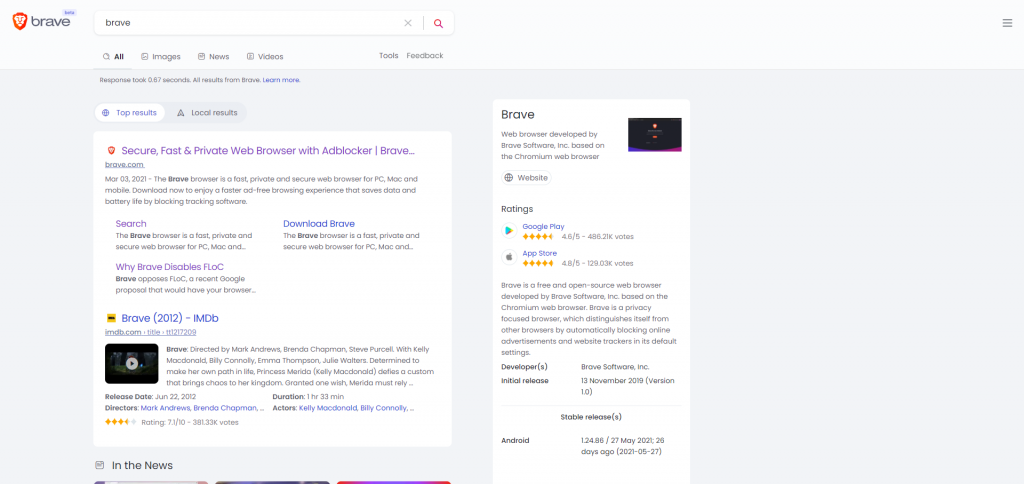This screenshot has height=484, width=1024.
Task: Switch to the Images tab
Action: point(161,57)
